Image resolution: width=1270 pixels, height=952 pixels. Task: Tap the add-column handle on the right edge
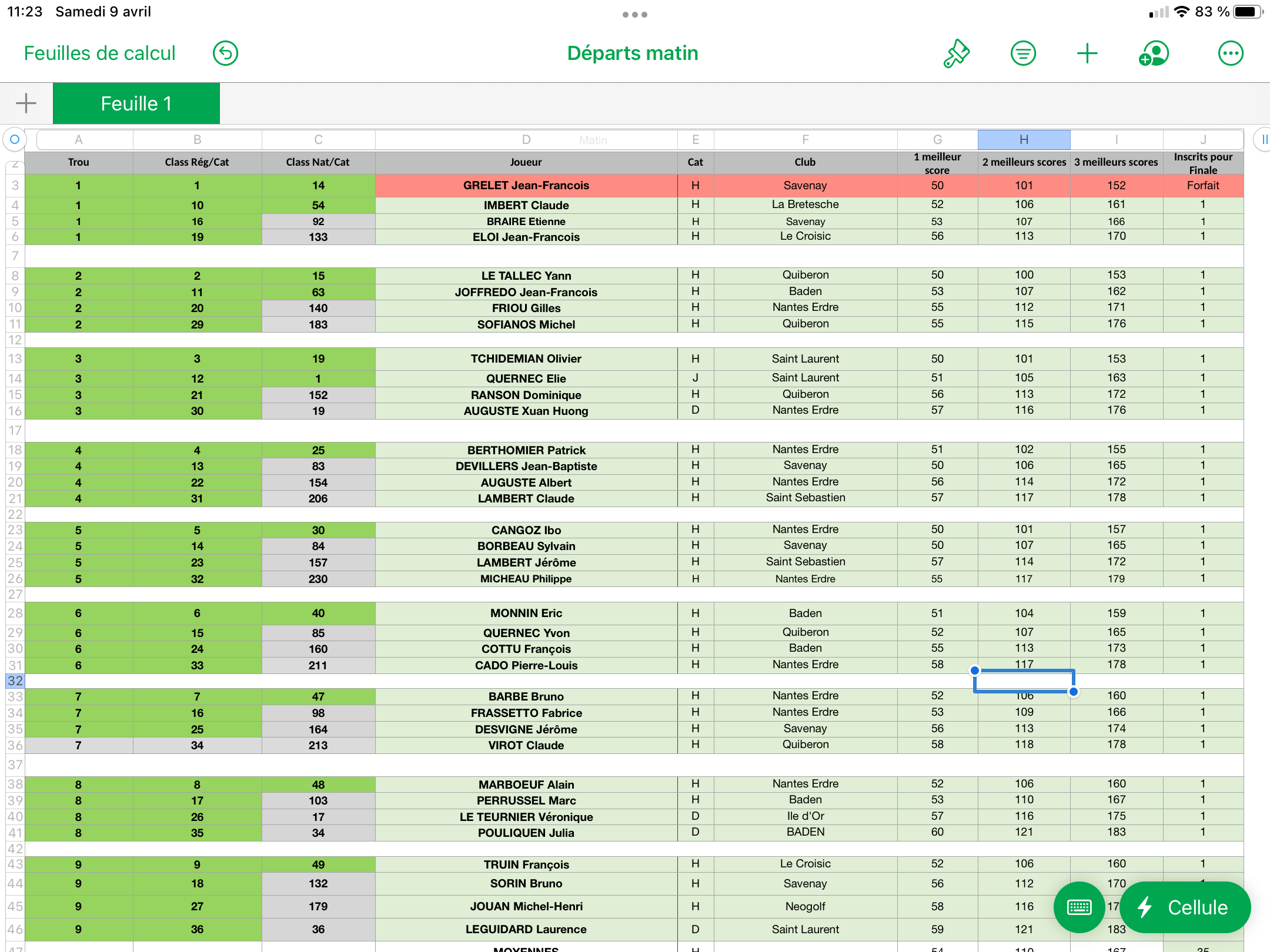pos(1262,140)
